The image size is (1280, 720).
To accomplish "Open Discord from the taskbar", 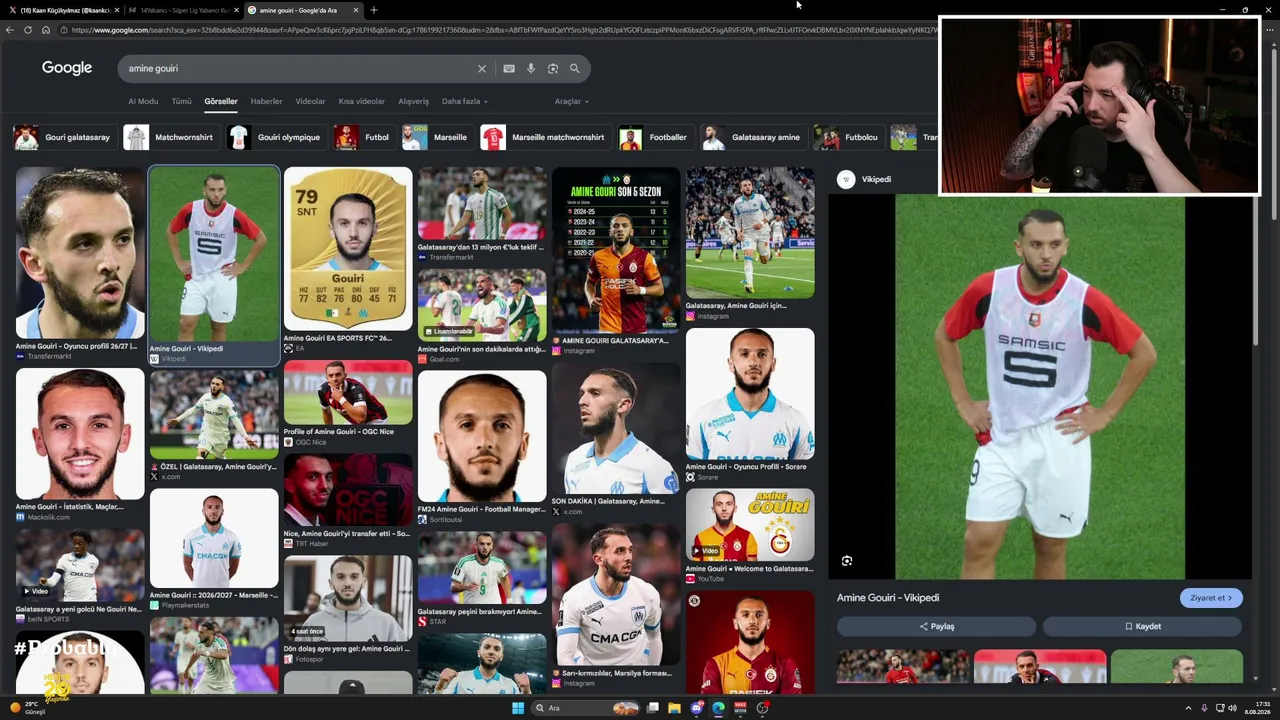I will (x=697, y=708).
